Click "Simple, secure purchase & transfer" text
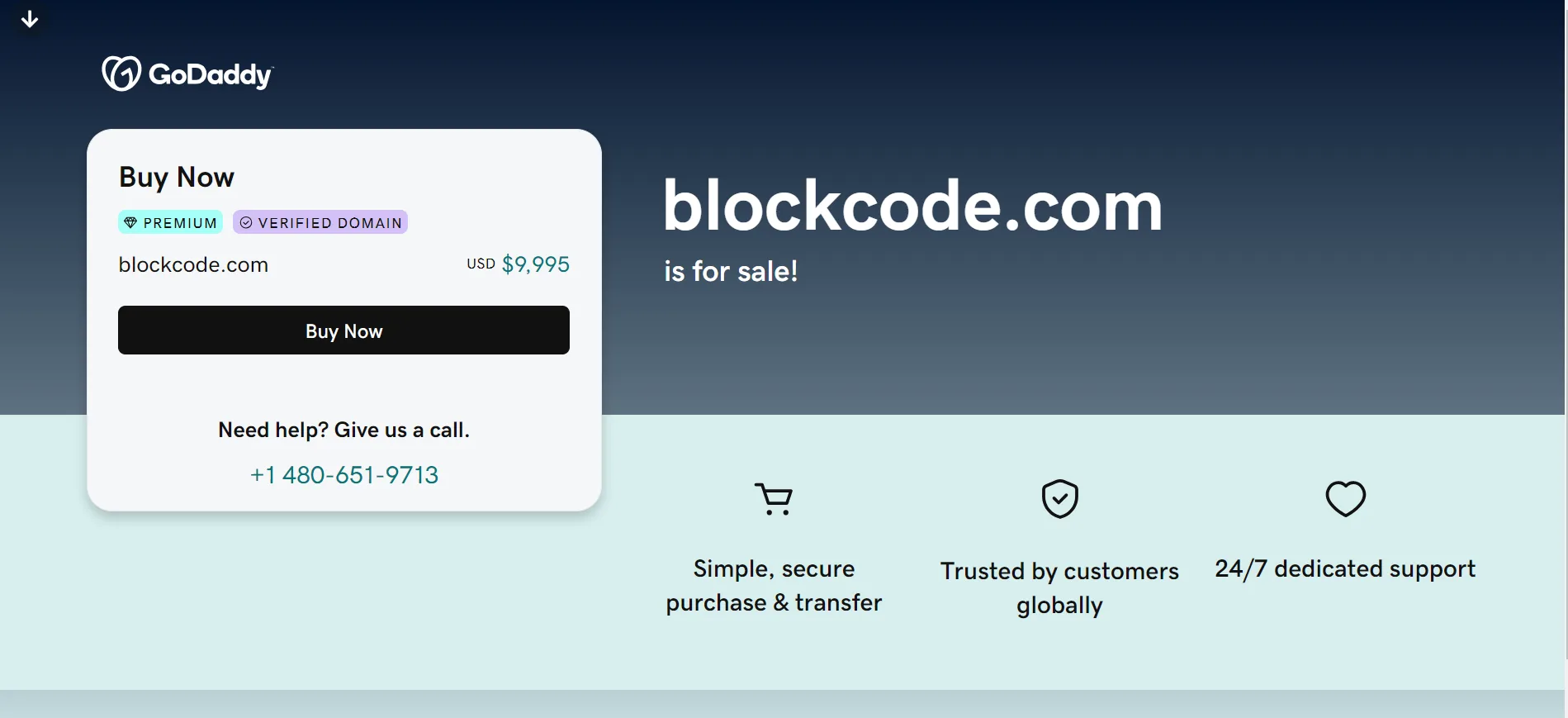Viewport: 1568px width, 718px height. click(774, 586)
